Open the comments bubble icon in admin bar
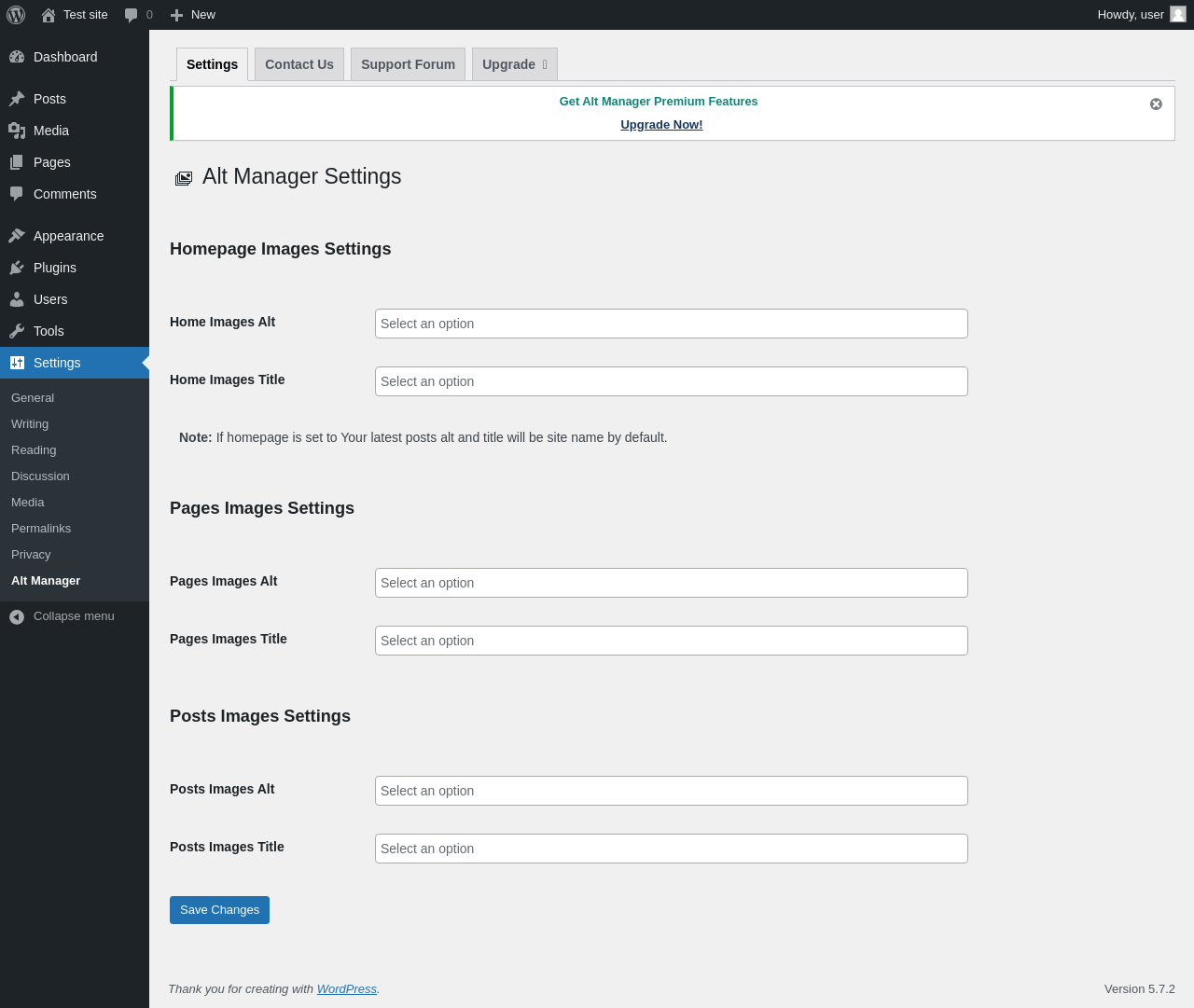 (x=132, y=15)
